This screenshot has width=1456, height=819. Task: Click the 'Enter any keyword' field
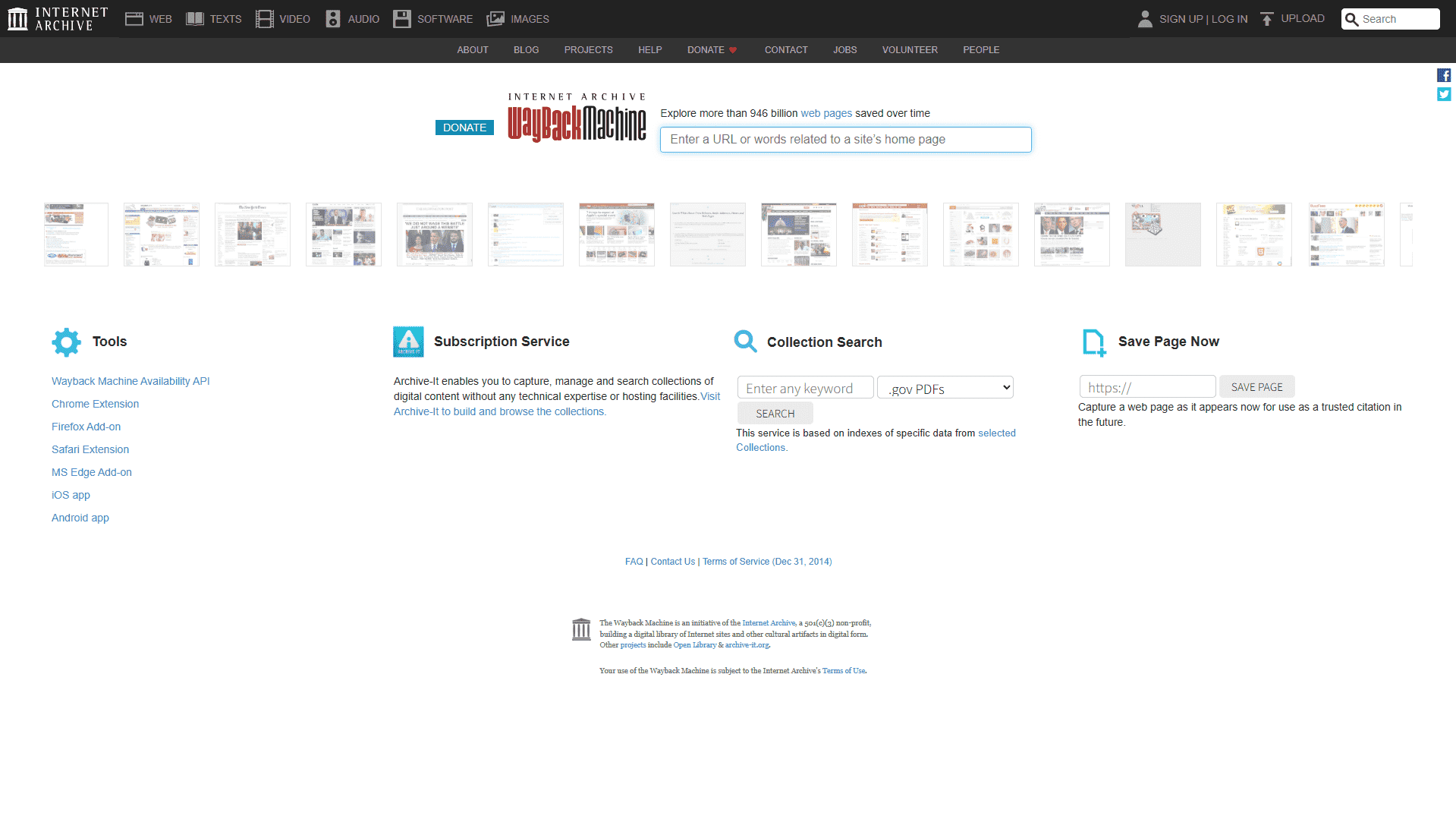pos(805,388)
